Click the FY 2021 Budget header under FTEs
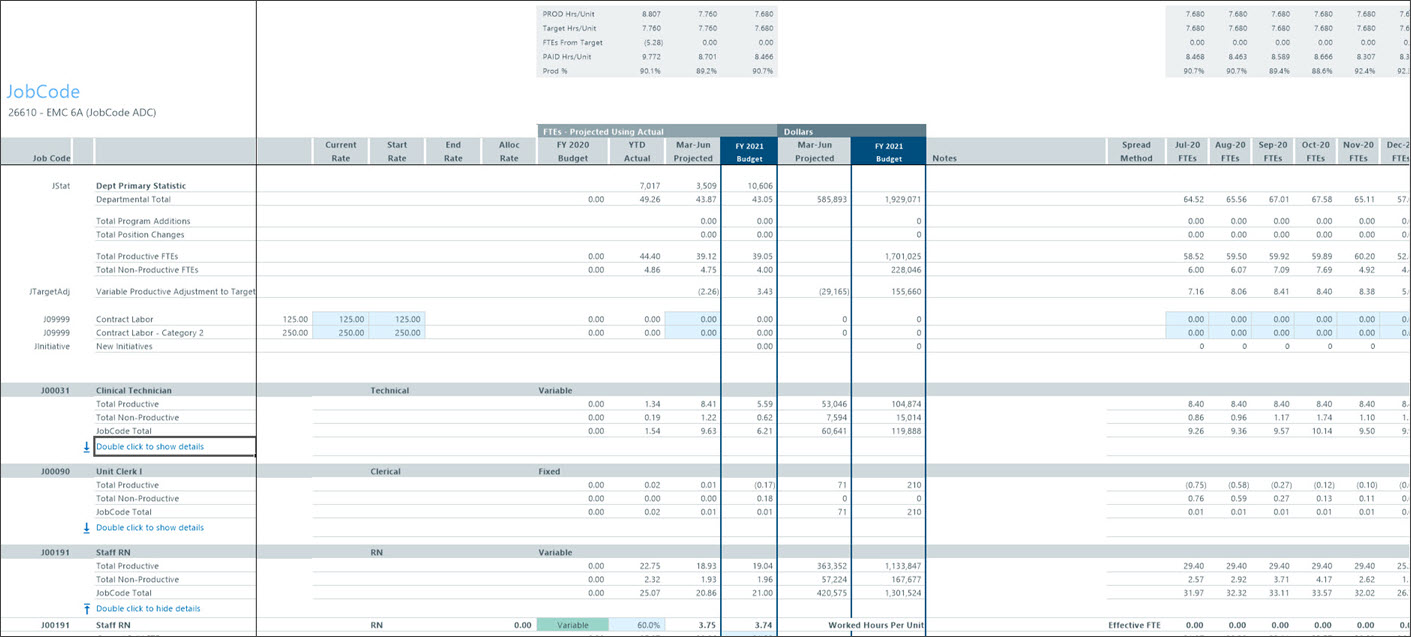Screen dimensions: 1411x637 click(748, 152)
